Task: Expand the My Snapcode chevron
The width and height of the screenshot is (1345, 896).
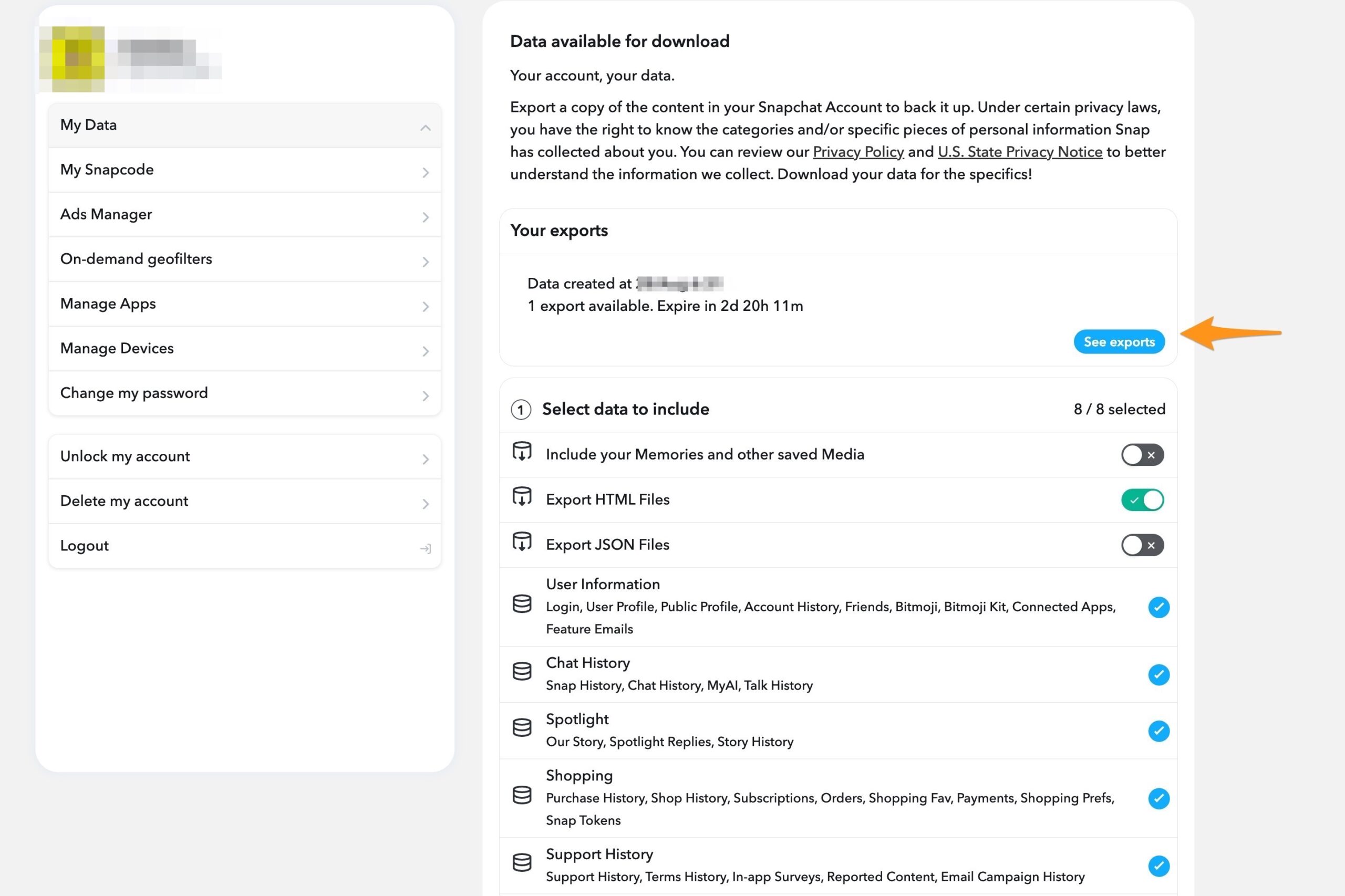Action: pos(425,172)
